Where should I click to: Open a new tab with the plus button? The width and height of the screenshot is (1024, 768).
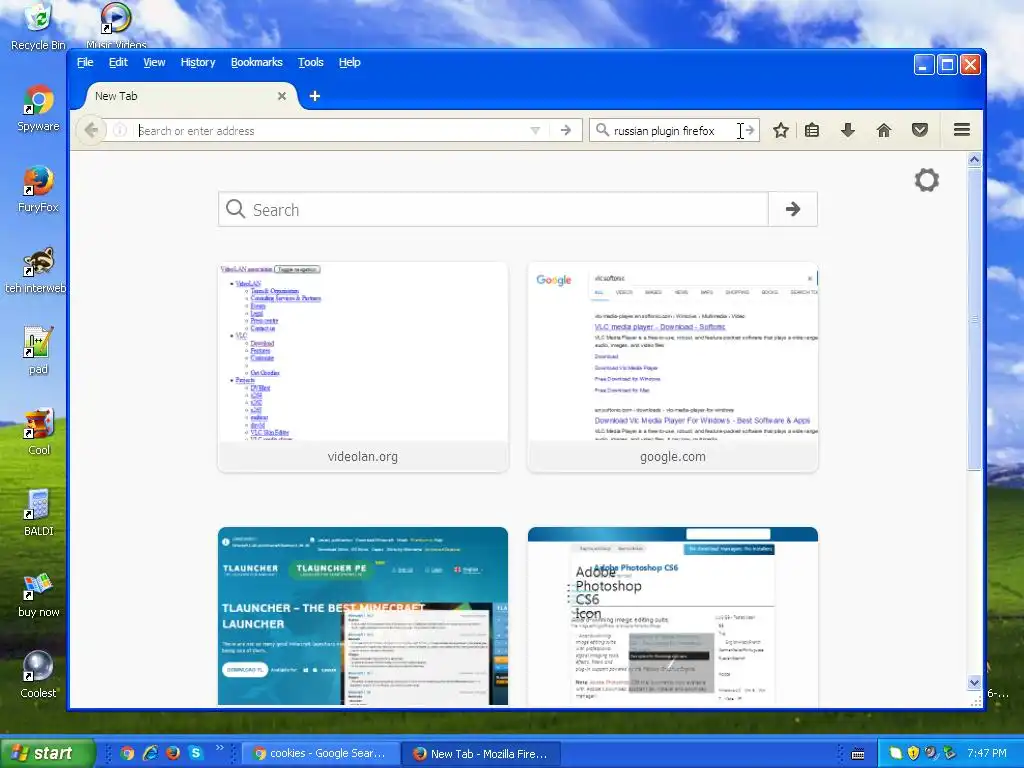(x=315, y=96)
